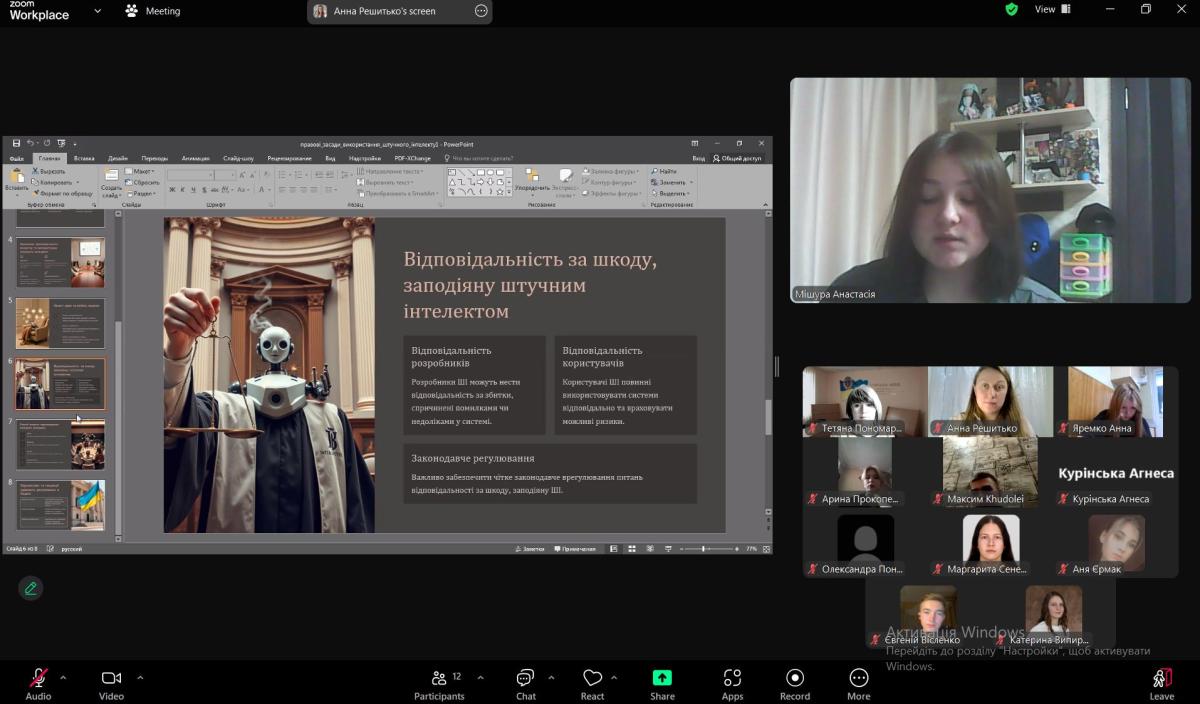Expand the Video options arrow
This screenshot has width=1200, height=704.
point(139,677)
